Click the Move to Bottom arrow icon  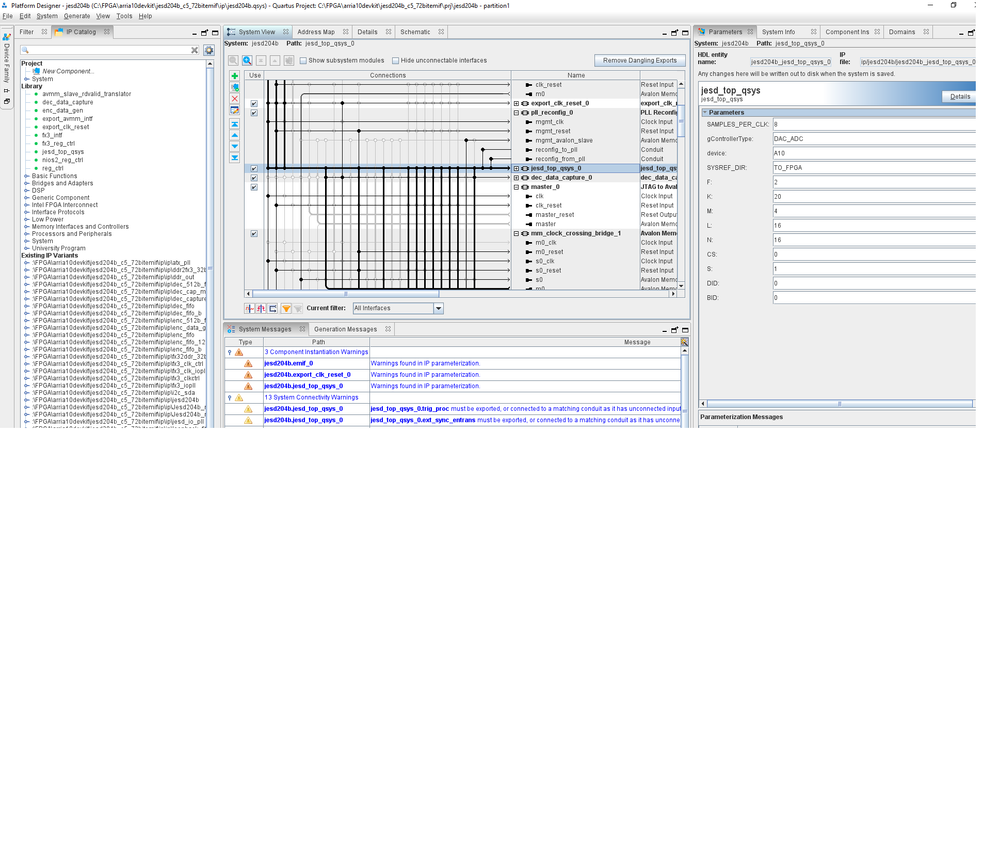[x=235, y=158]
